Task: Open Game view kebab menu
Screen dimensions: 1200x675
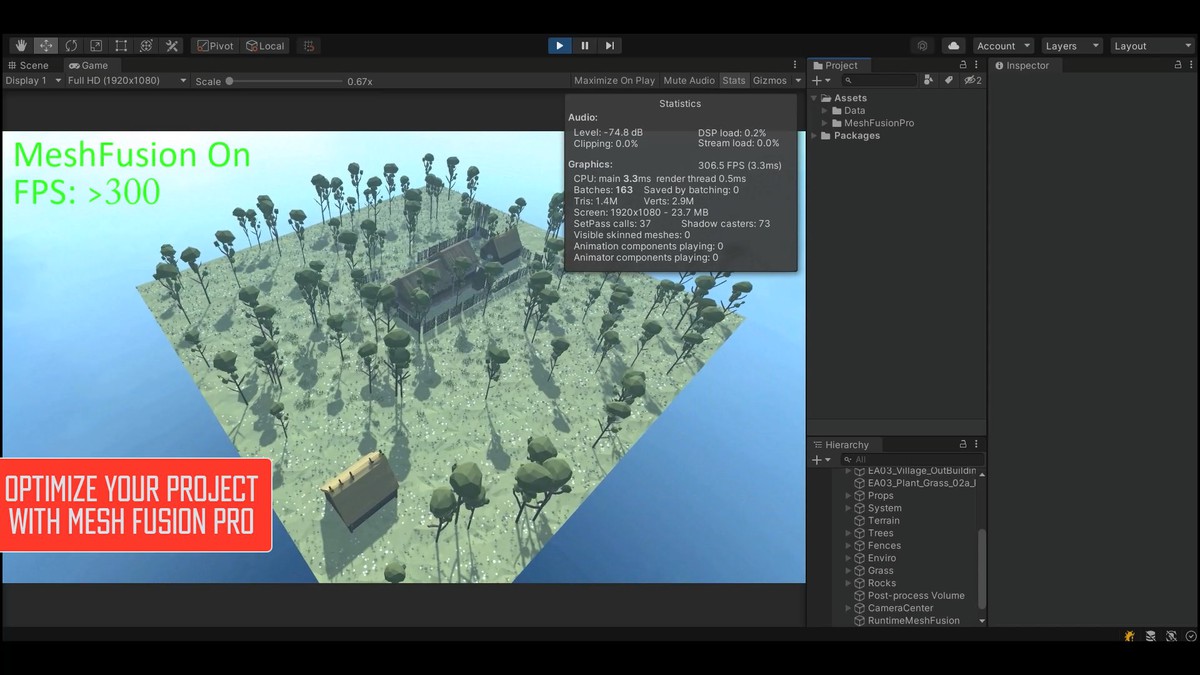Action: point(796,65)
